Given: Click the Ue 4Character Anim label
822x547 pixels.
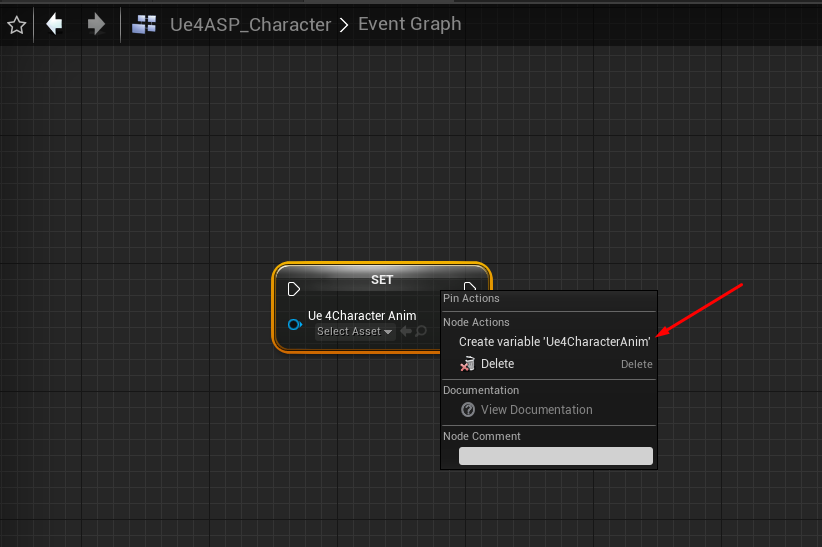Looking at the screenshot, I should pos(362,316).
